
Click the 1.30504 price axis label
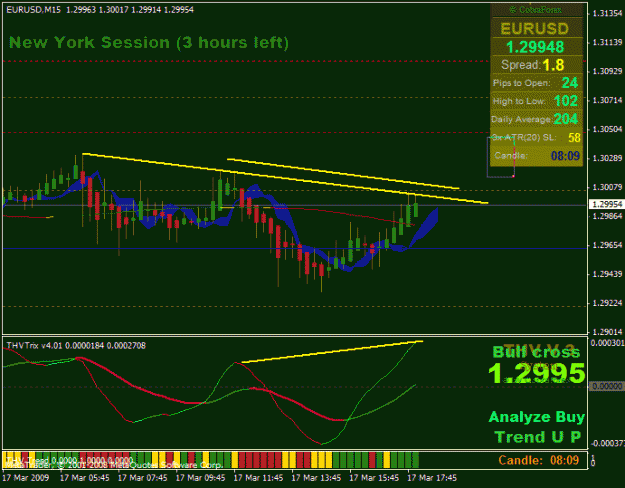pos(607,129)
